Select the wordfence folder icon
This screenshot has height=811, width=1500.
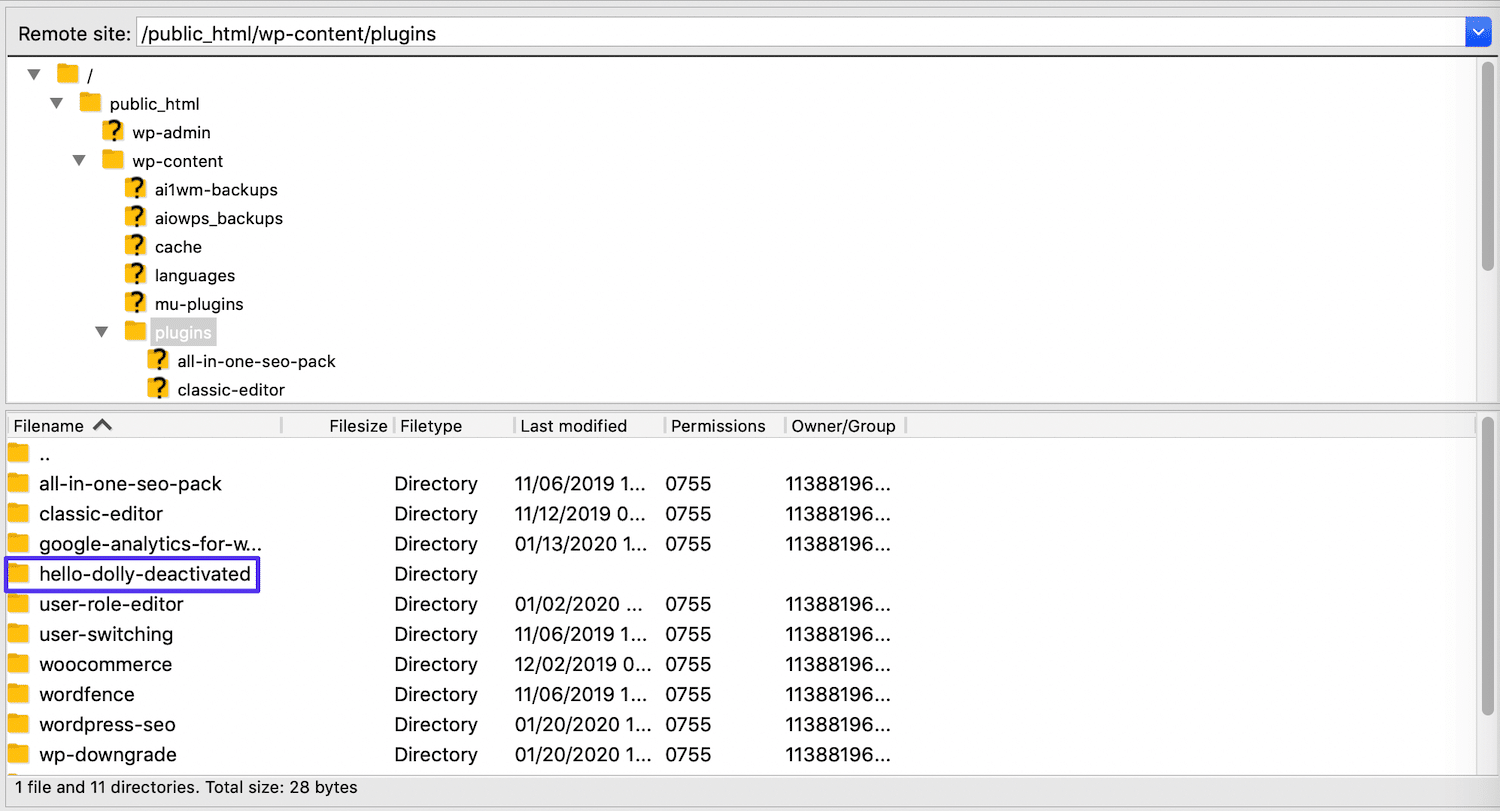click(x=18, y=694)
